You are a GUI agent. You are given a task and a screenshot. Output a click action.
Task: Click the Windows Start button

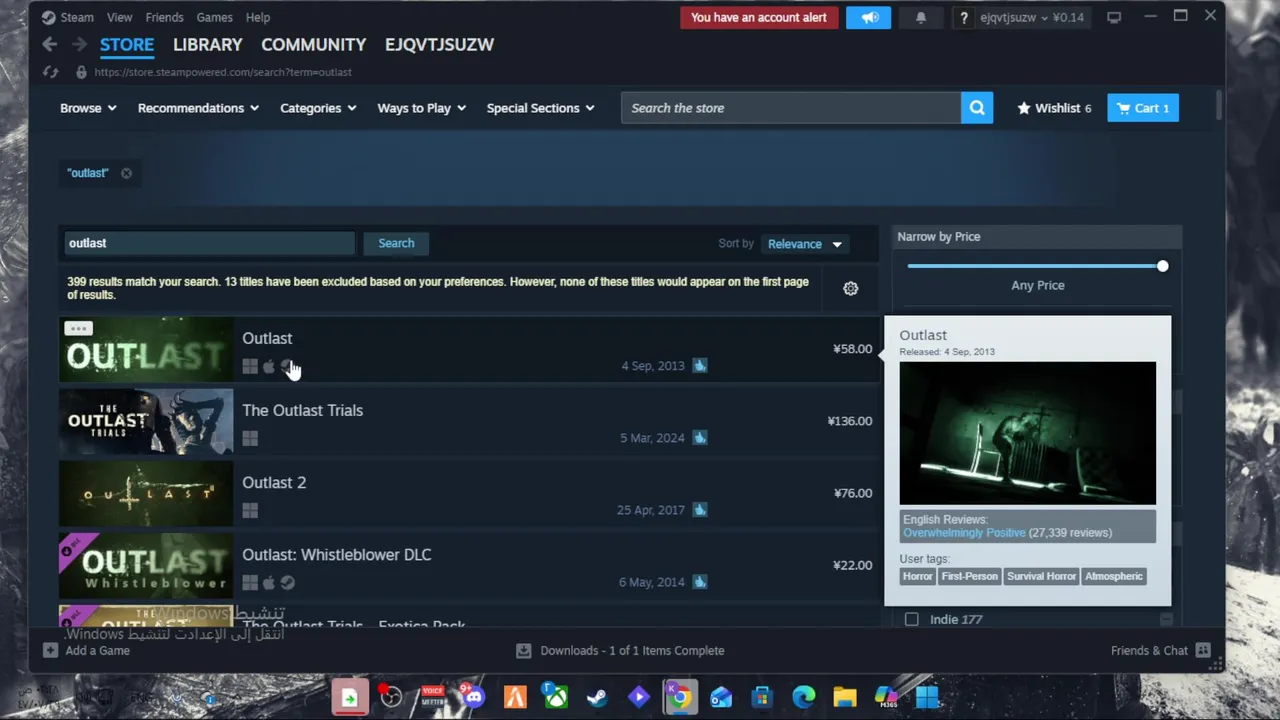pyautogui.click(x=927, y=697)
